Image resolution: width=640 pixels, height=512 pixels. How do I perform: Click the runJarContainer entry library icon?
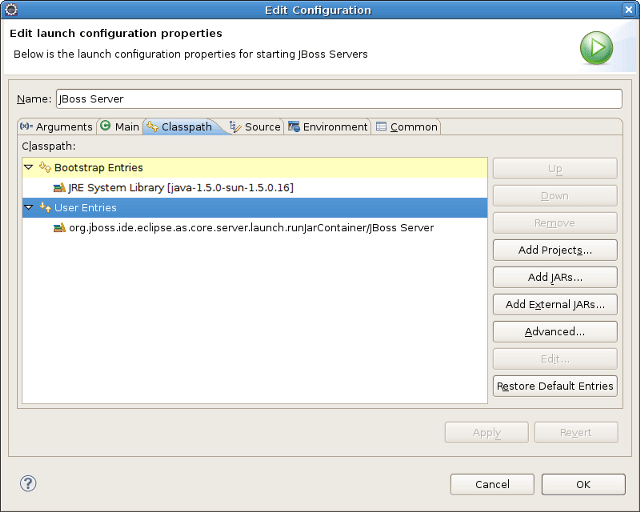tap(59, 228)
